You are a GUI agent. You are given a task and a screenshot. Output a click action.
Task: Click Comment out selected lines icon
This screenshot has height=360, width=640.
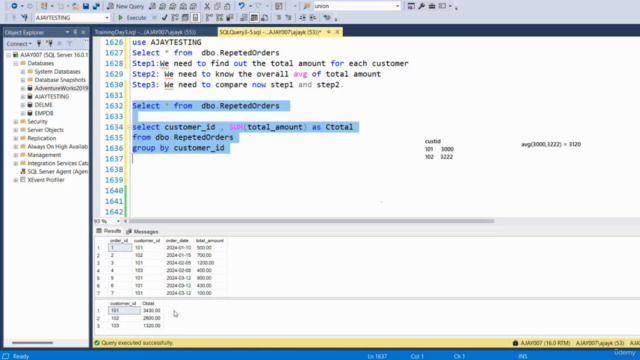click(278, 18)
